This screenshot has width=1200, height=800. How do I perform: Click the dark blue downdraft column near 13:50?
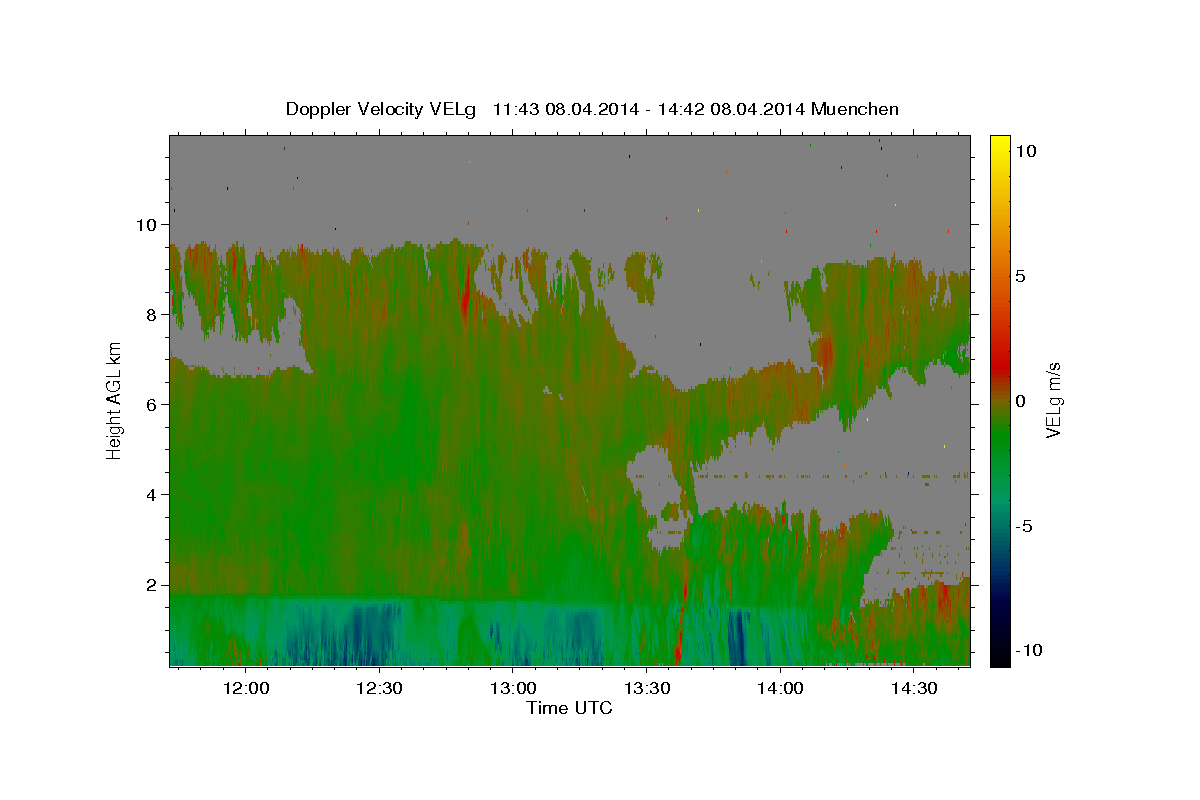[738, 637]
